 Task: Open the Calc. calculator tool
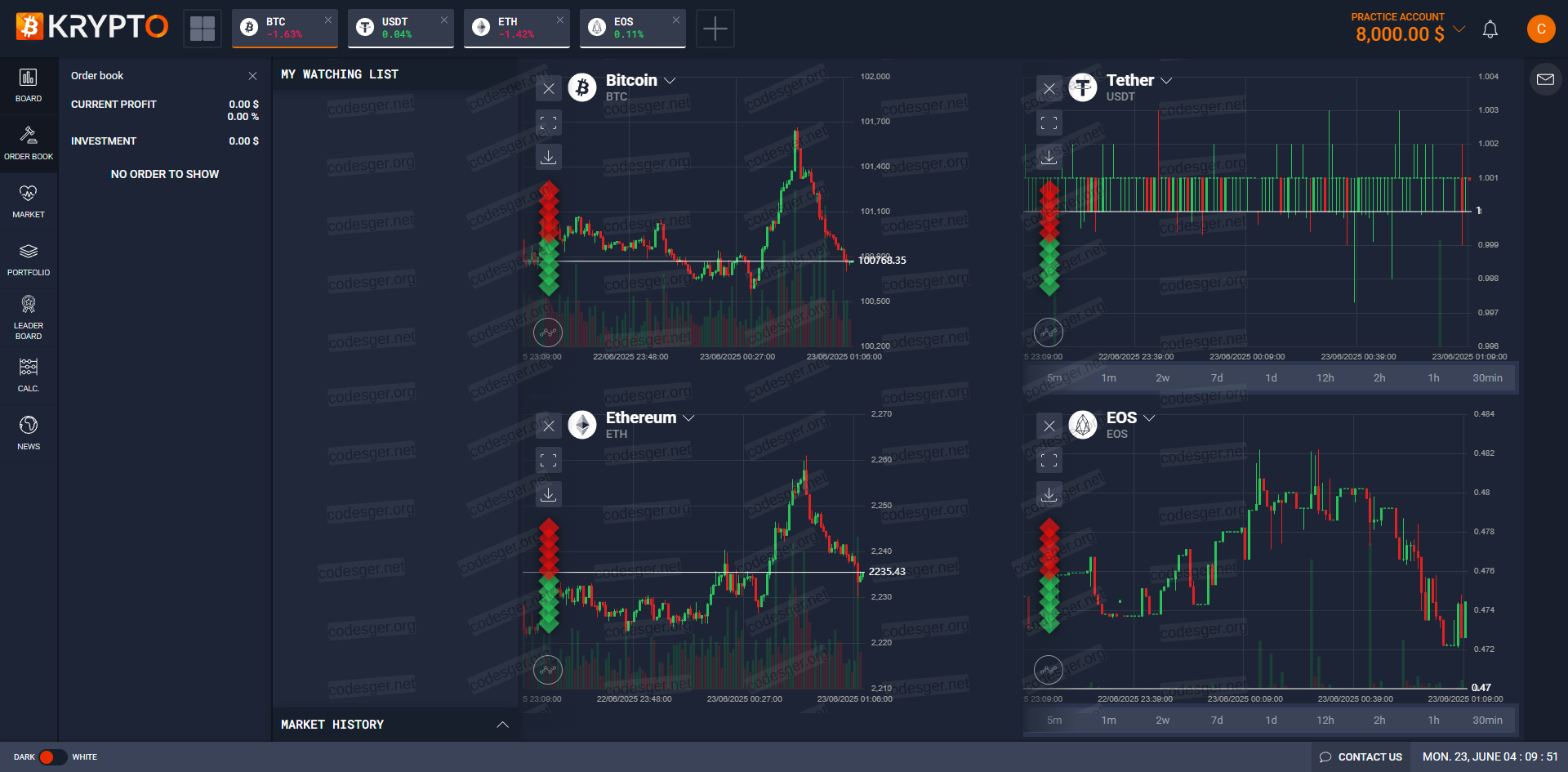point(29,376)
